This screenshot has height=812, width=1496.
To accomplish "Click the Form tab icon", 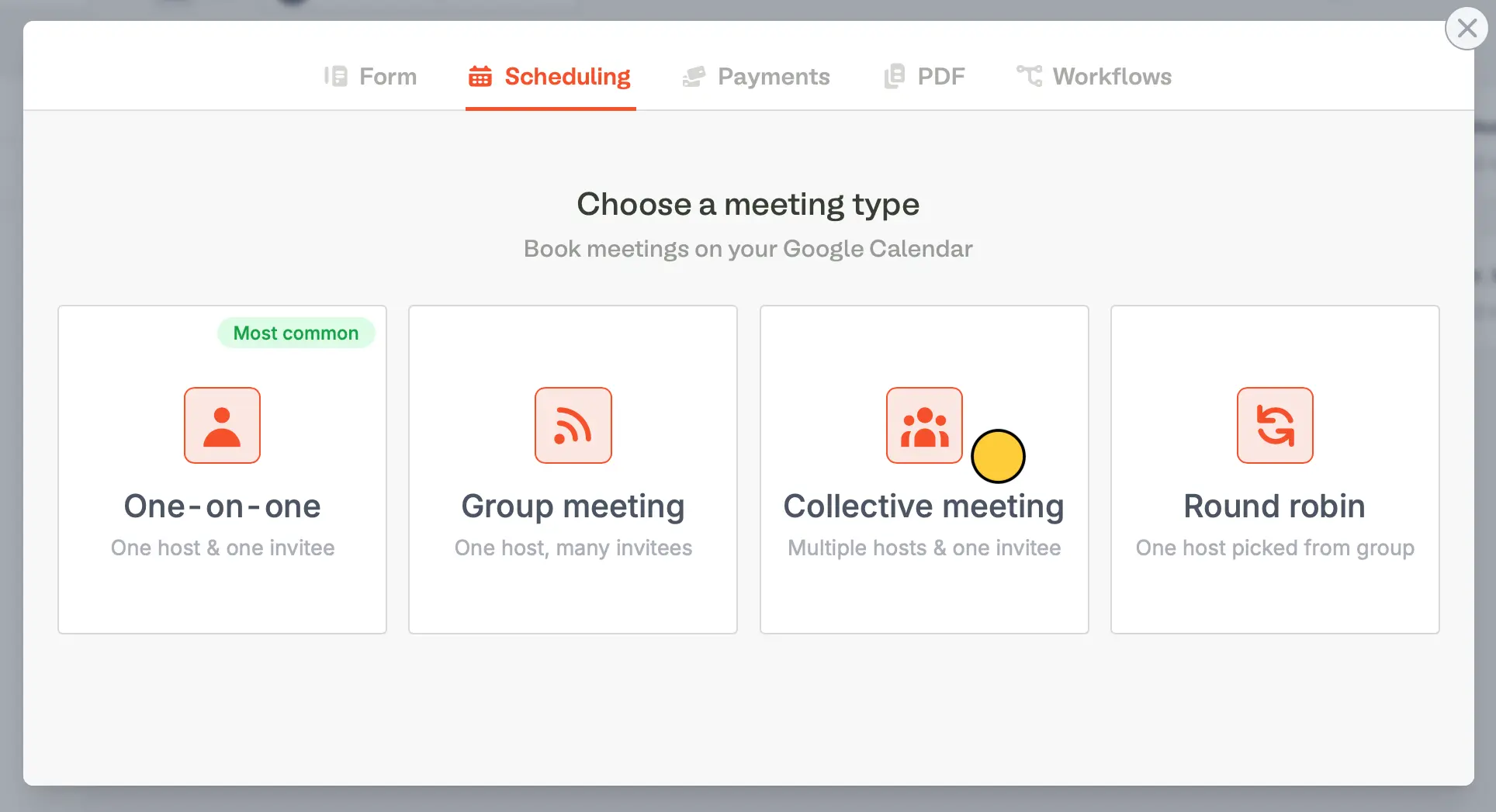I will pos(335,76).
